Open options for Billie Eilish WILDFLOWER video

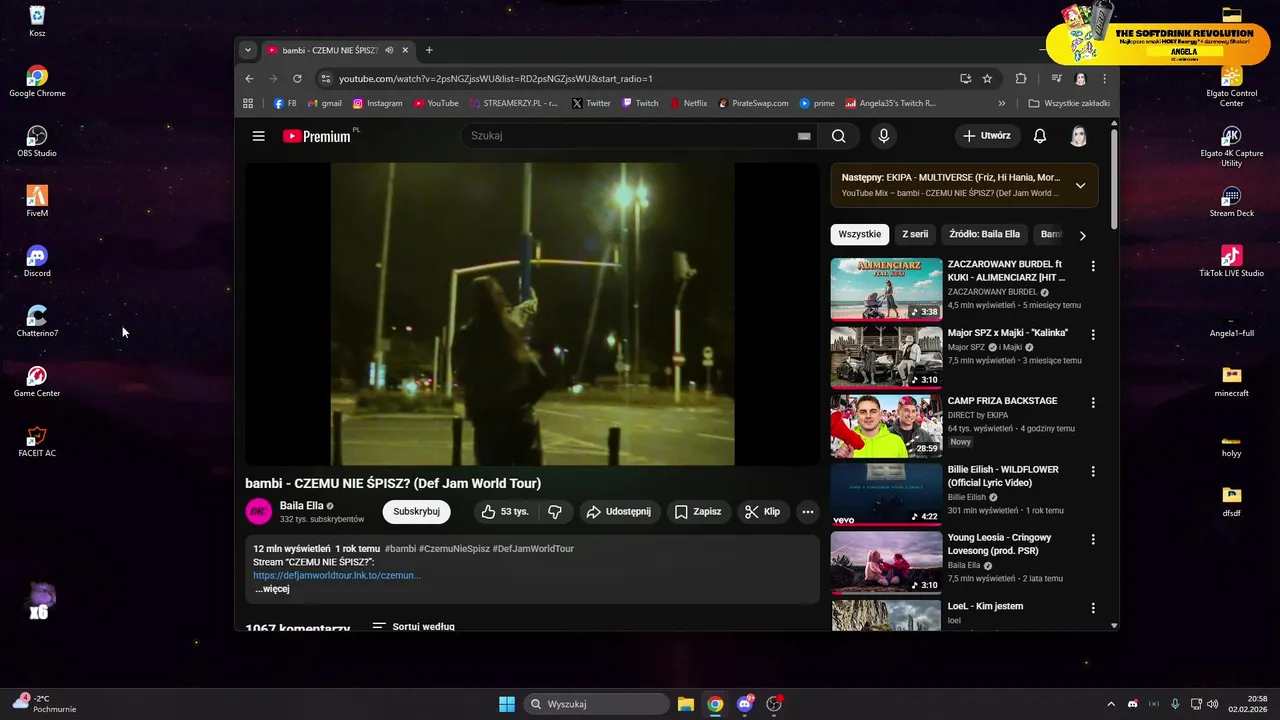point(1093,471)
